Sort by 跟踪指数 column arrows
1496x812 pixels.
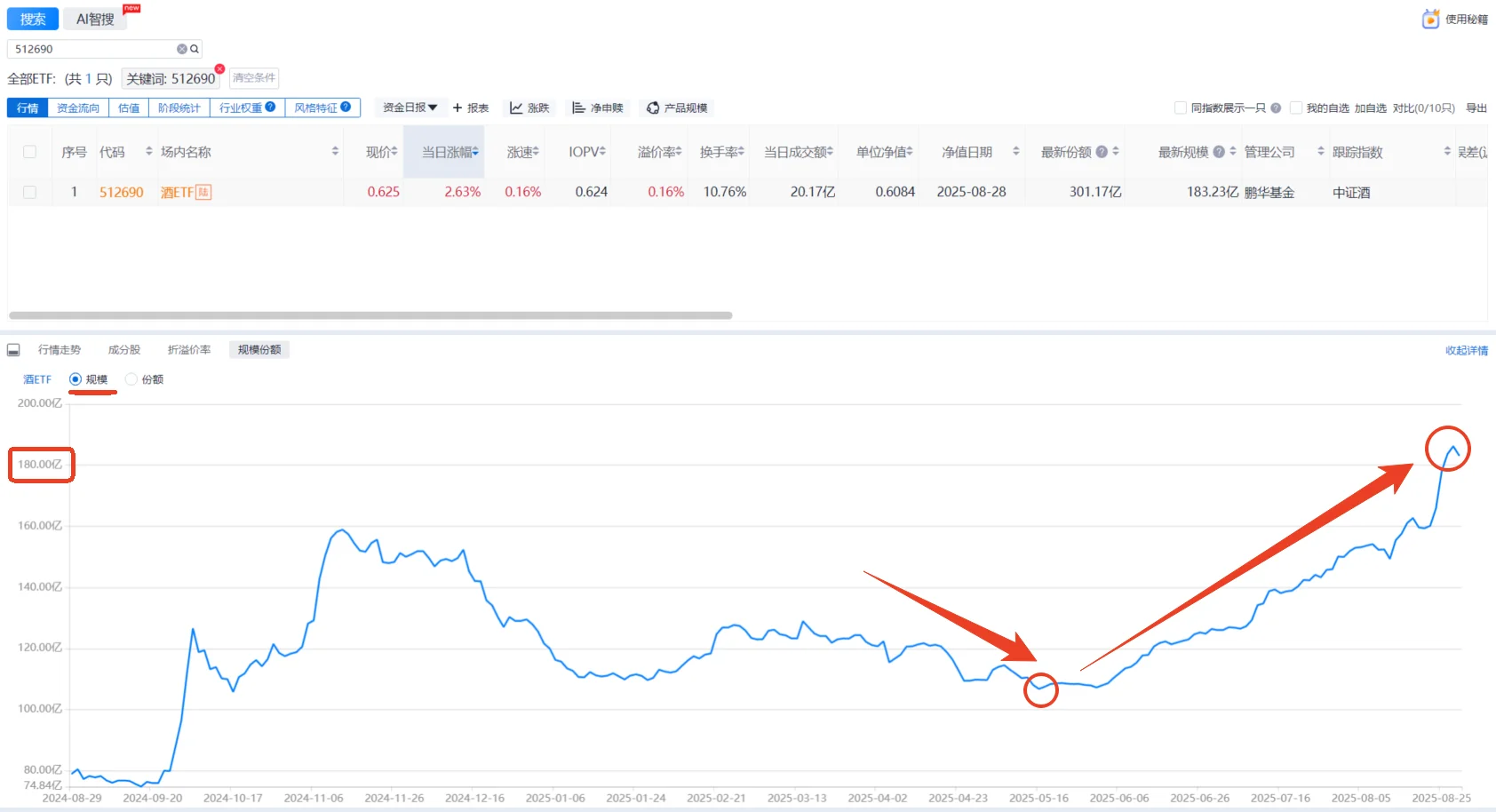pyautogui.click(x=1447, y=152)
